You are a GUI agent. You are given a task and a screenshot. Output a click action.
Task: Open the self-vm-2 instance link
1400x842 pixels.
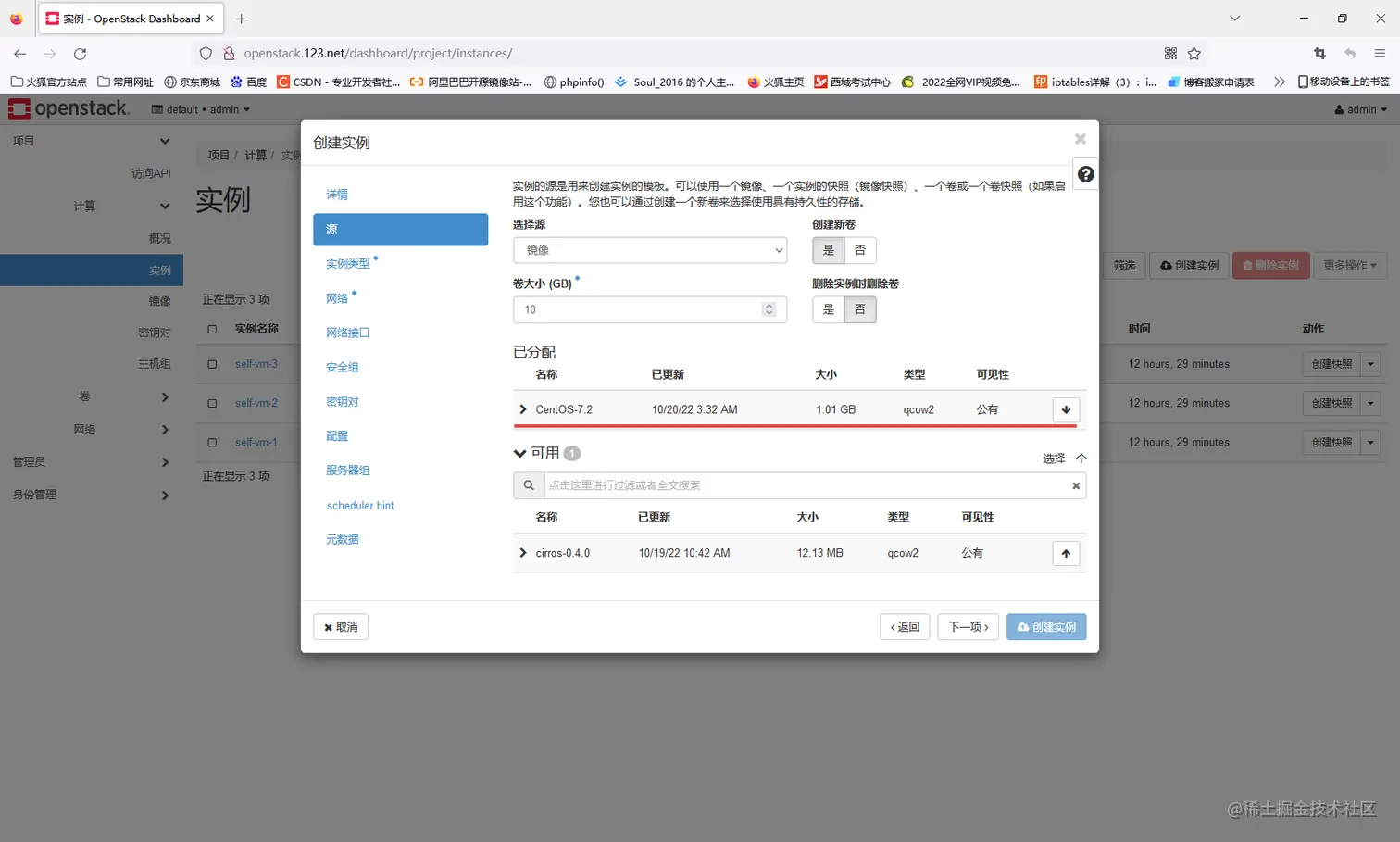(x=256, y=403)
